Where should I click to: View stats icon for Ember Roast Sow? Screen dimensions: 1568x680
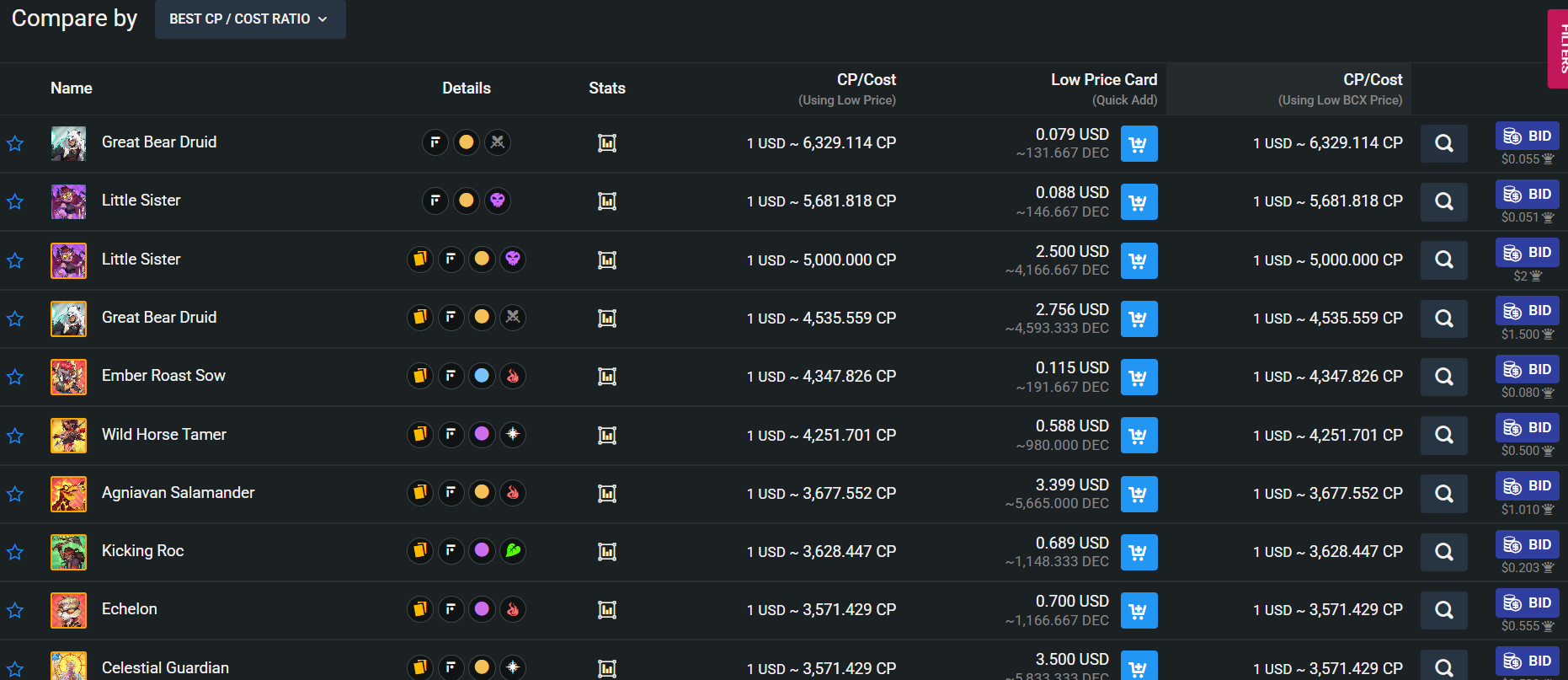pos(607,377)
